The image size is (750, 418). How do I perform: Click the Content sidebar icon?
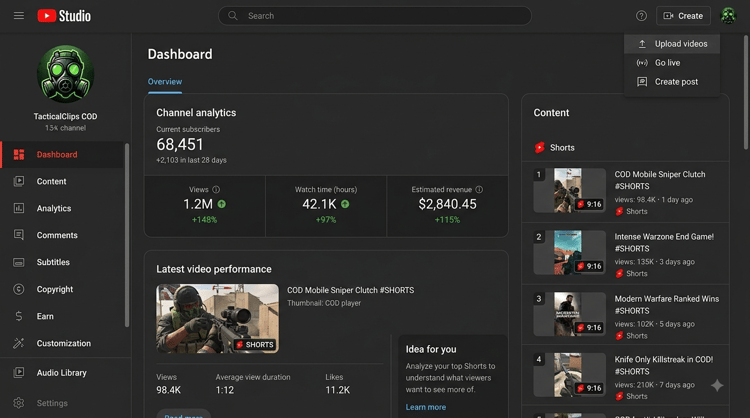[x=19, y=181]
